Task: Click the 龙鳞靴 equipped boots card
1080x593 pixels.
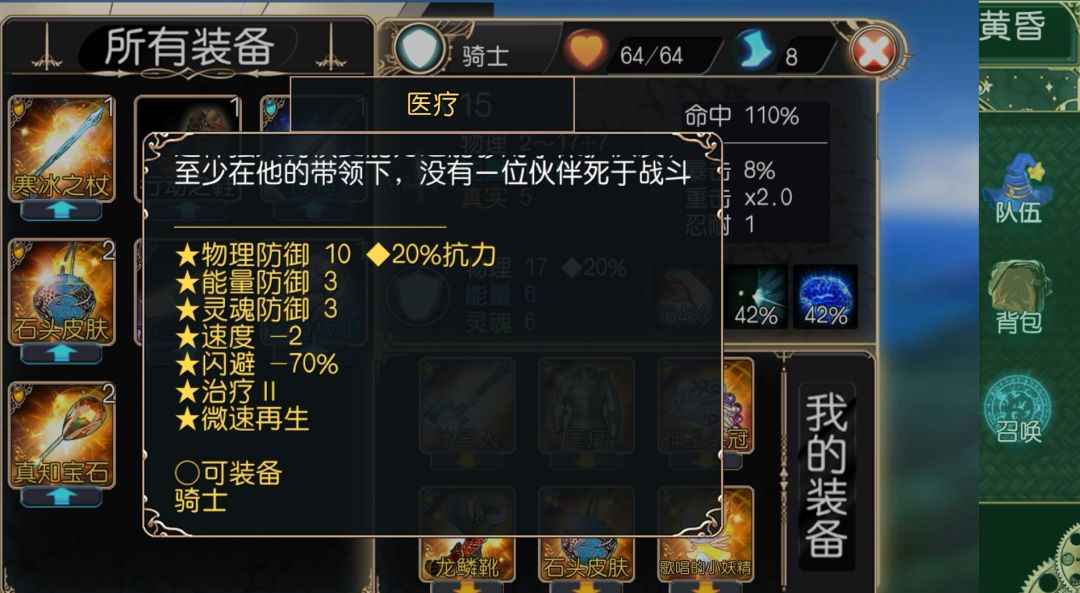Action: coord(467,535)
